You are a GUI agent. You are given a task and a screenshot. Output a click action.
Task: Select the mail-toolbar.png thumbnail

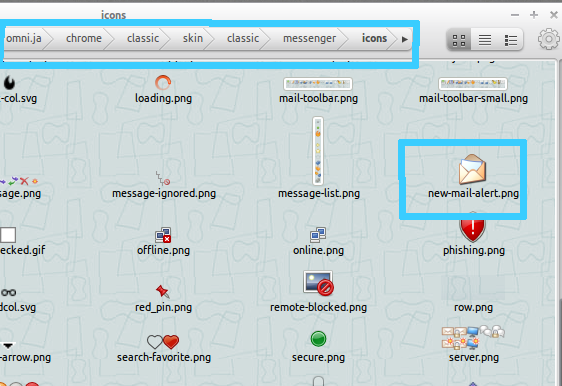click(318, 84)
